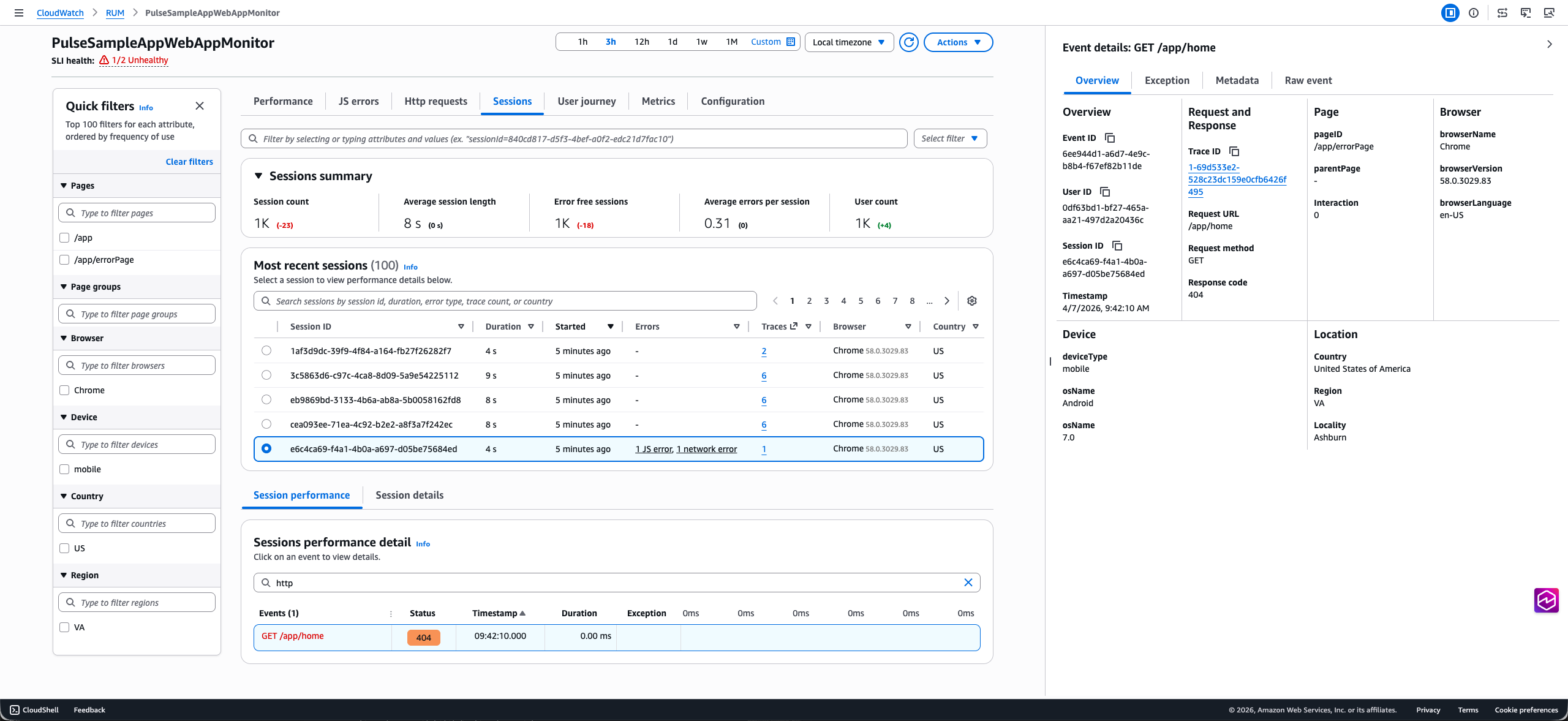Screen dimensions: 1568x721
Task: Go to previous sessions page arrow
Action: (775, 301)
